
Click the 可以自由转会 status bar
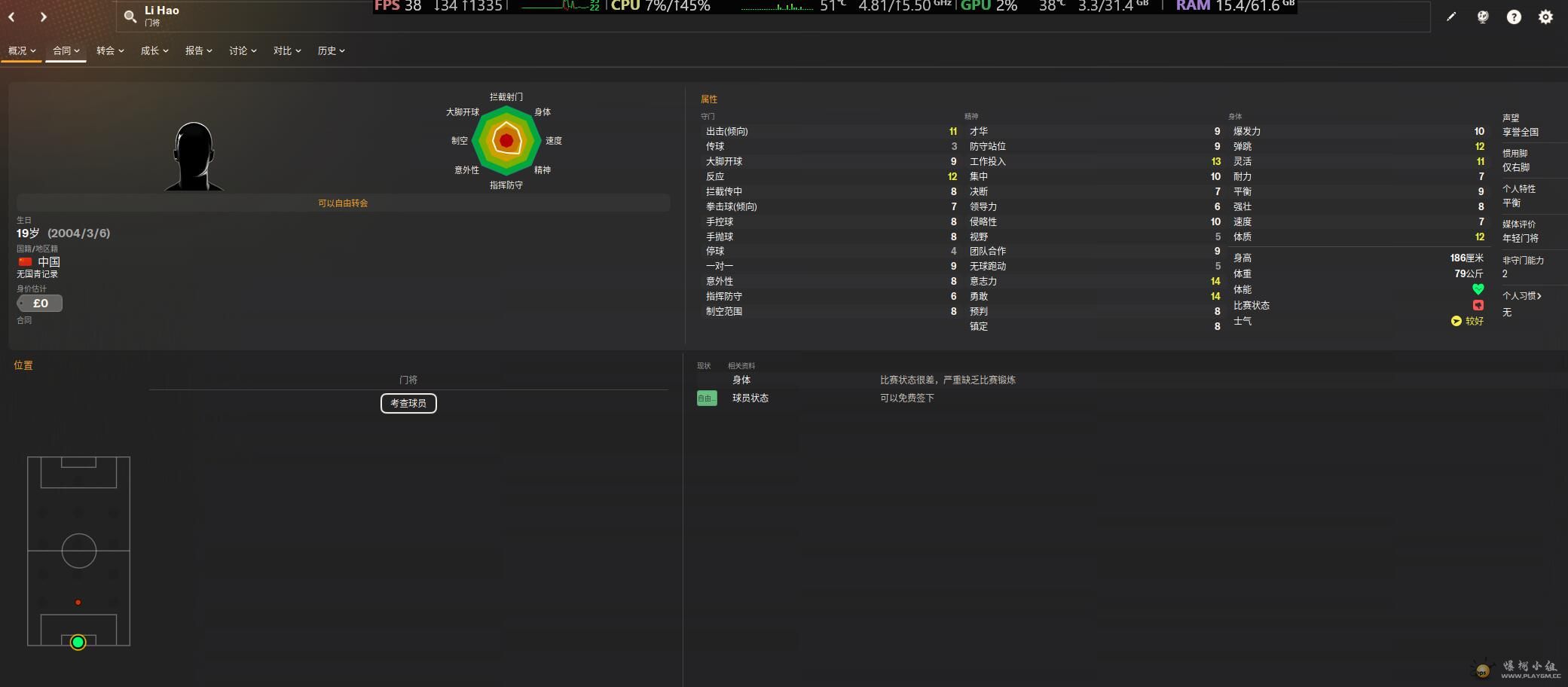click(x=343, y=203)
